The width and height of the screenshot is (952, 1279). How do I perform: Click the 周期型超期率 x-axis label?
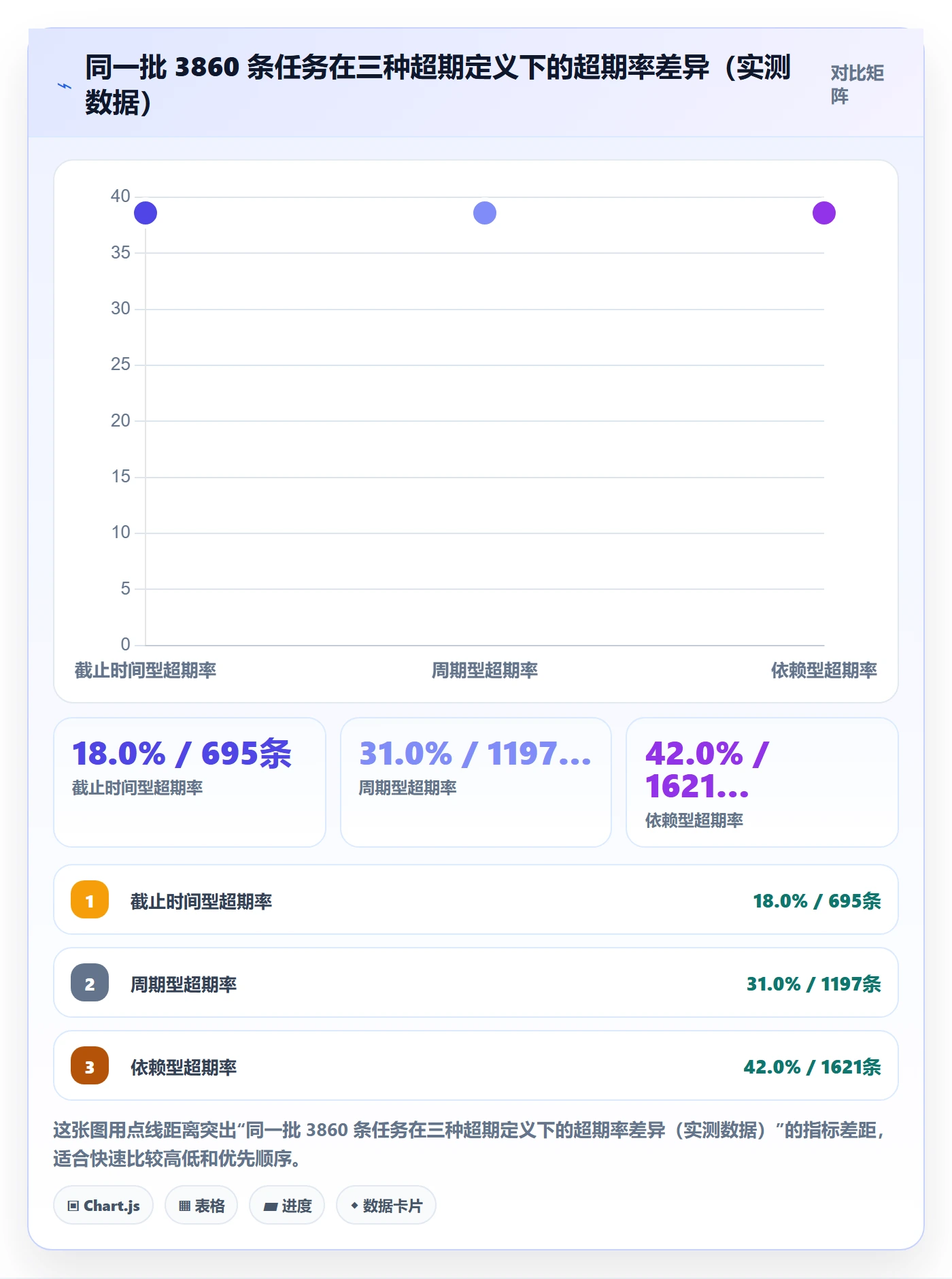tap(485, 670)
